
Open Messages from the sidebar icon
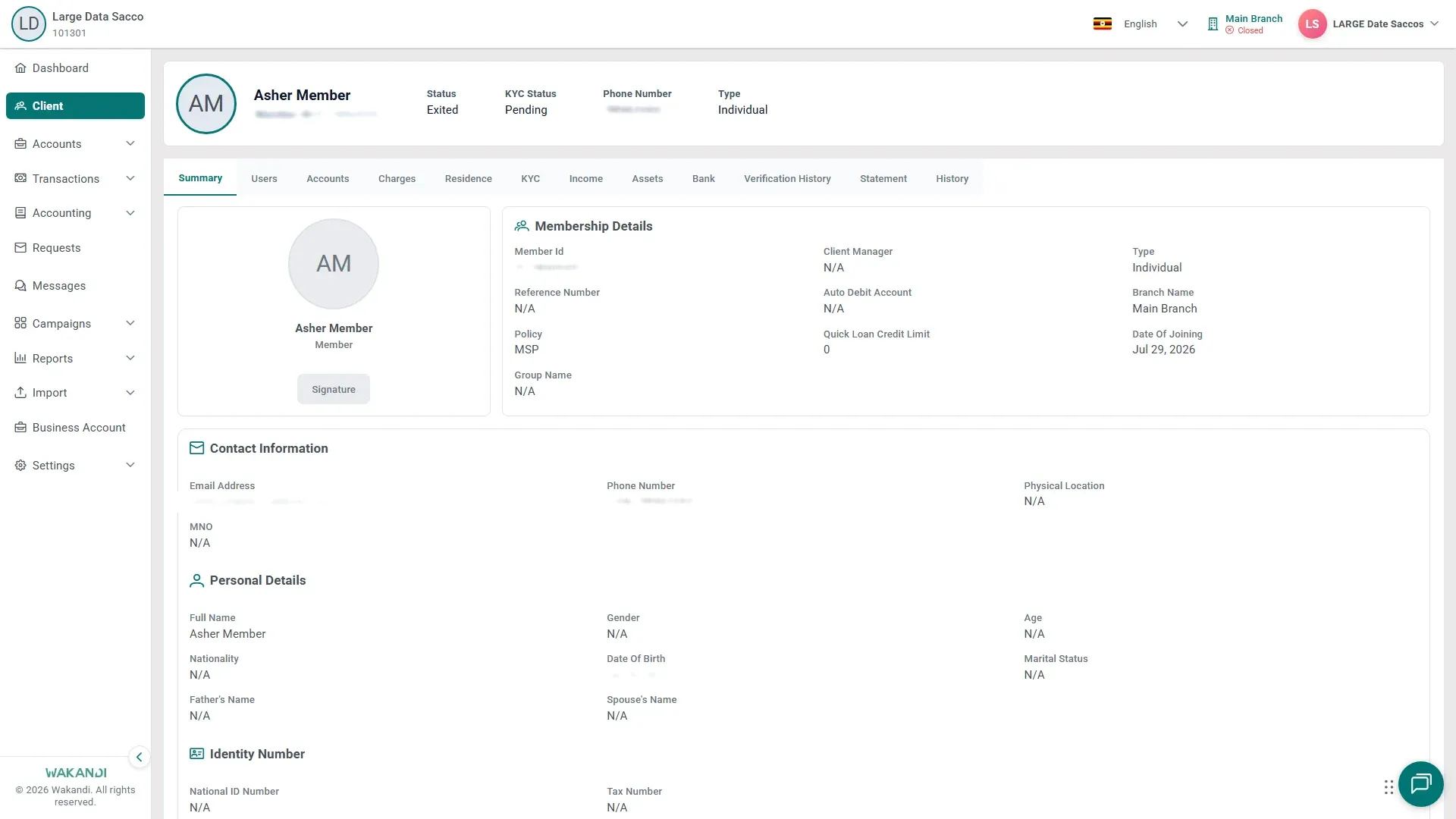[x=20, y=286]
